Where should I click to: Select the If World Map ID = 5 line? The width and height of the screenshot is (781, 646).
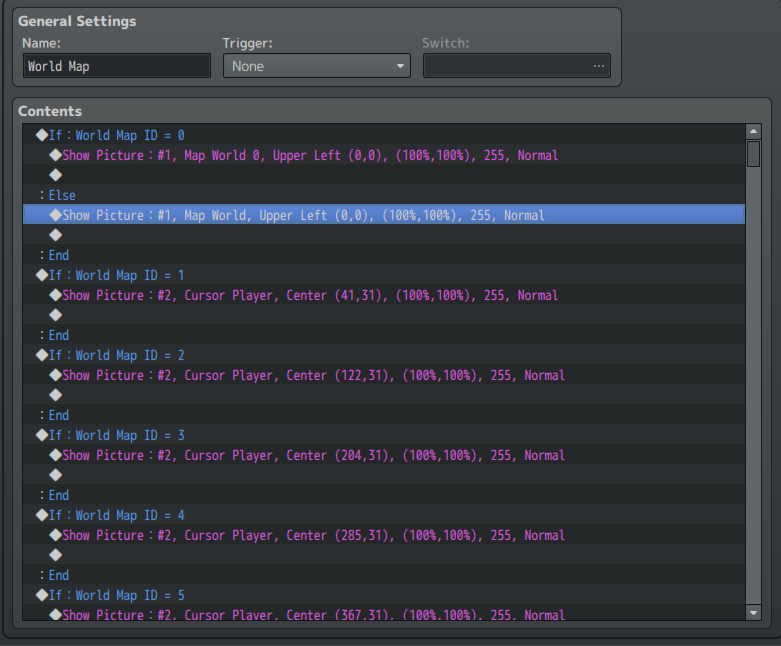[x=116, y=595]
